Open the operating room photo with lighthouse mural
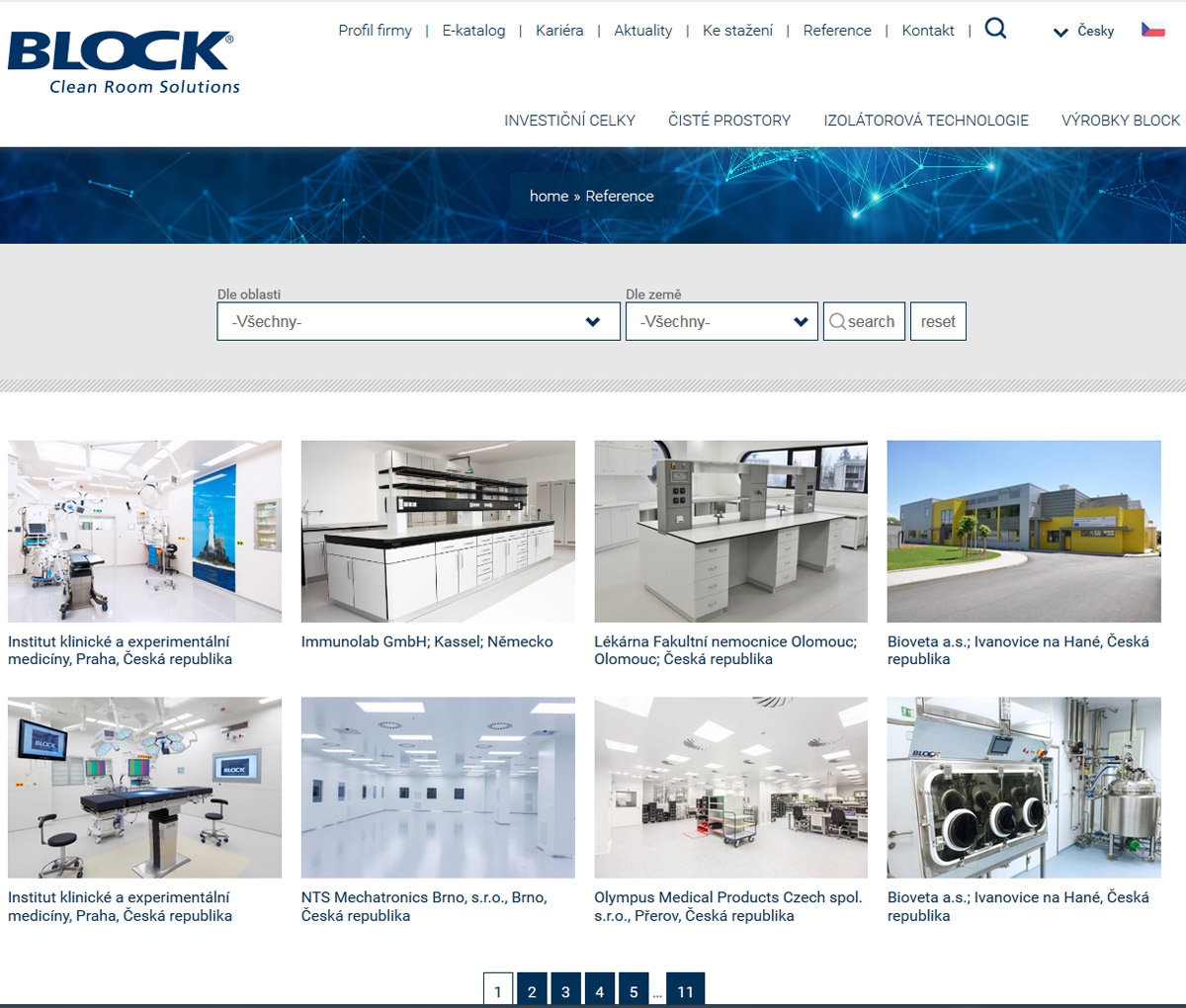This screenshot has width=1186, height=1008. [144, 532]
